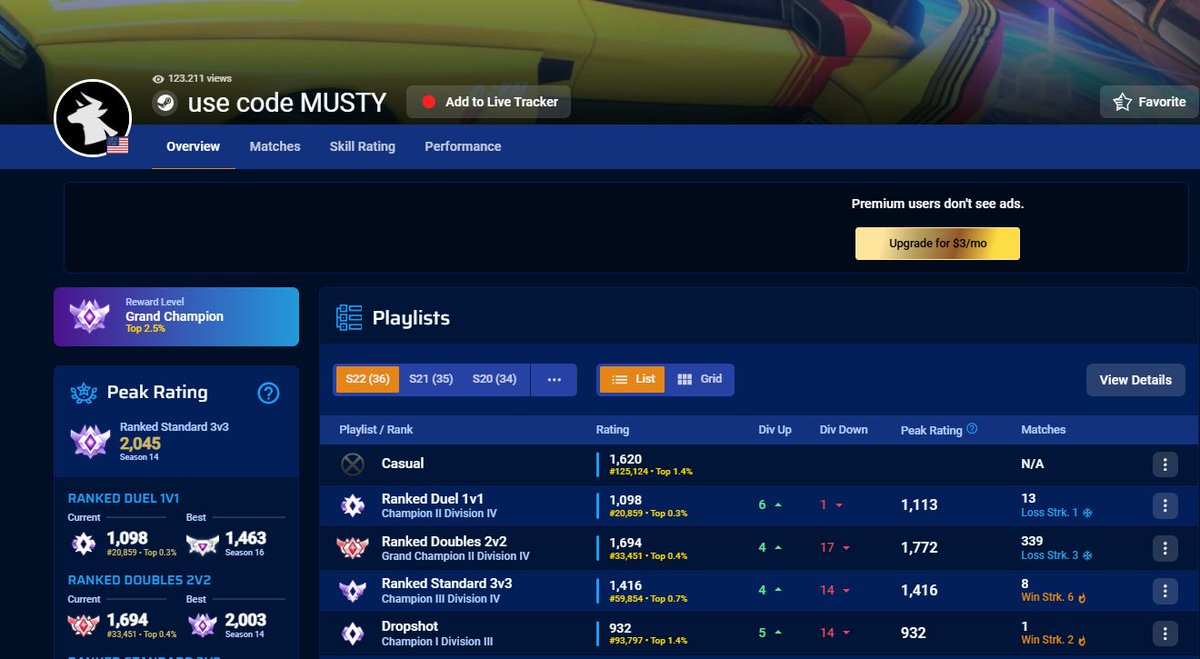Click RANKED DUEL 1V1 sidebar heading
The height and width of the screenshot is (659, 1200).
coord(124,498)
